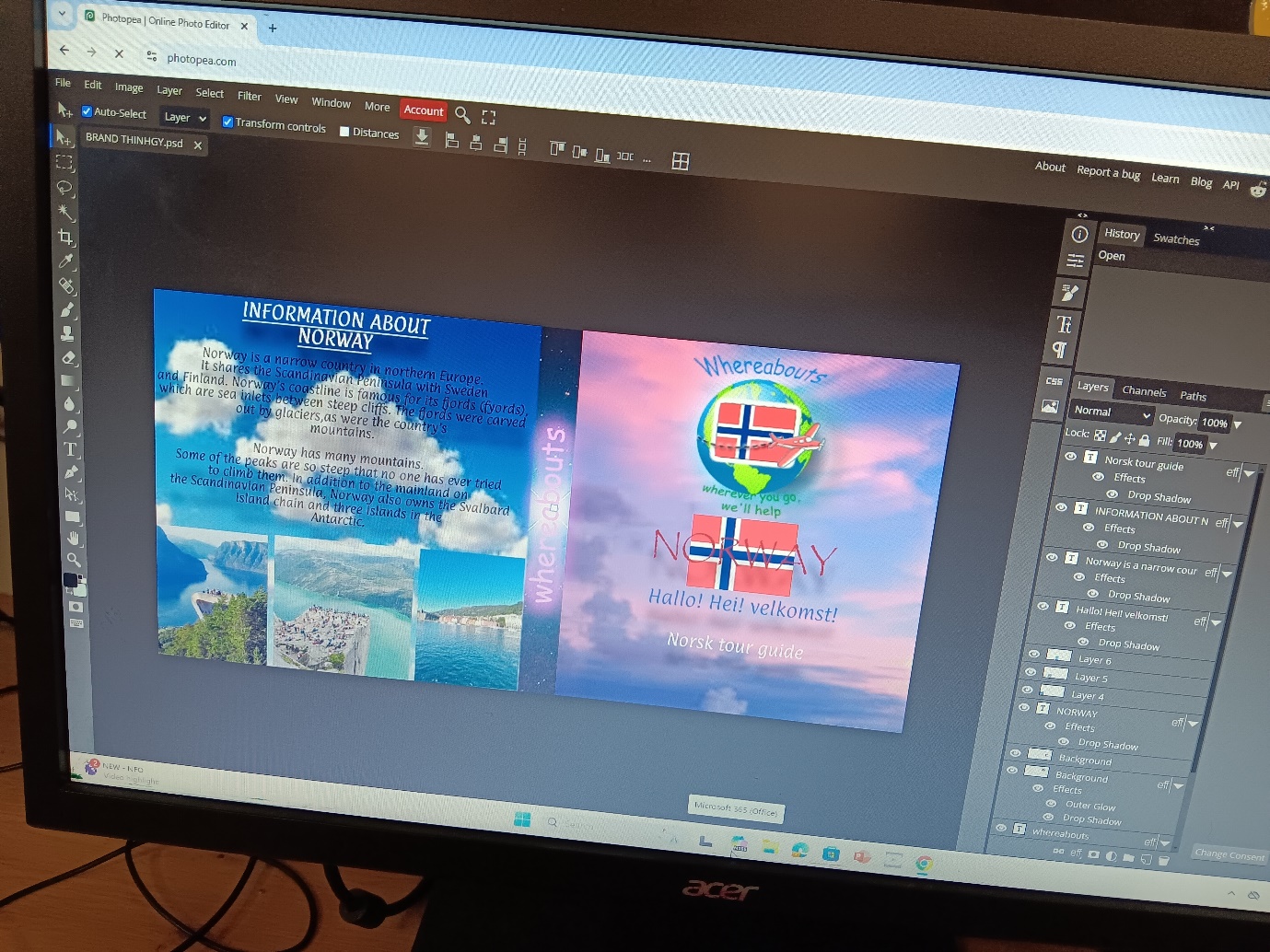The width and height of the screenshot is (1270, 952).
Task: Hide the Norsk tour guide layer
Action: click(x=1070, y=456)
